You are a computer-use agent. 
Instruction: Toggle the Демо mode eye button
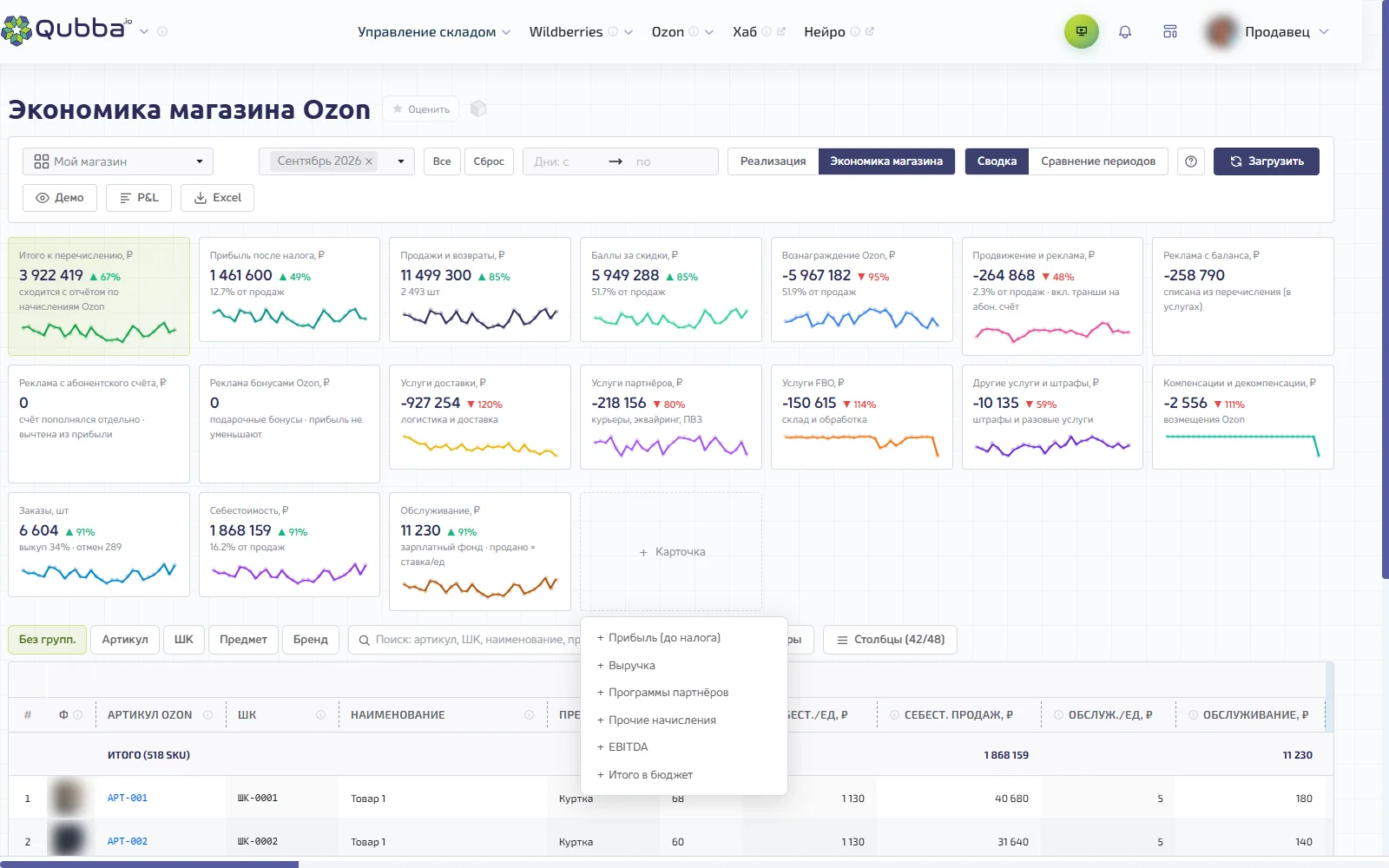pyautogui.click(x=60, y=198)
